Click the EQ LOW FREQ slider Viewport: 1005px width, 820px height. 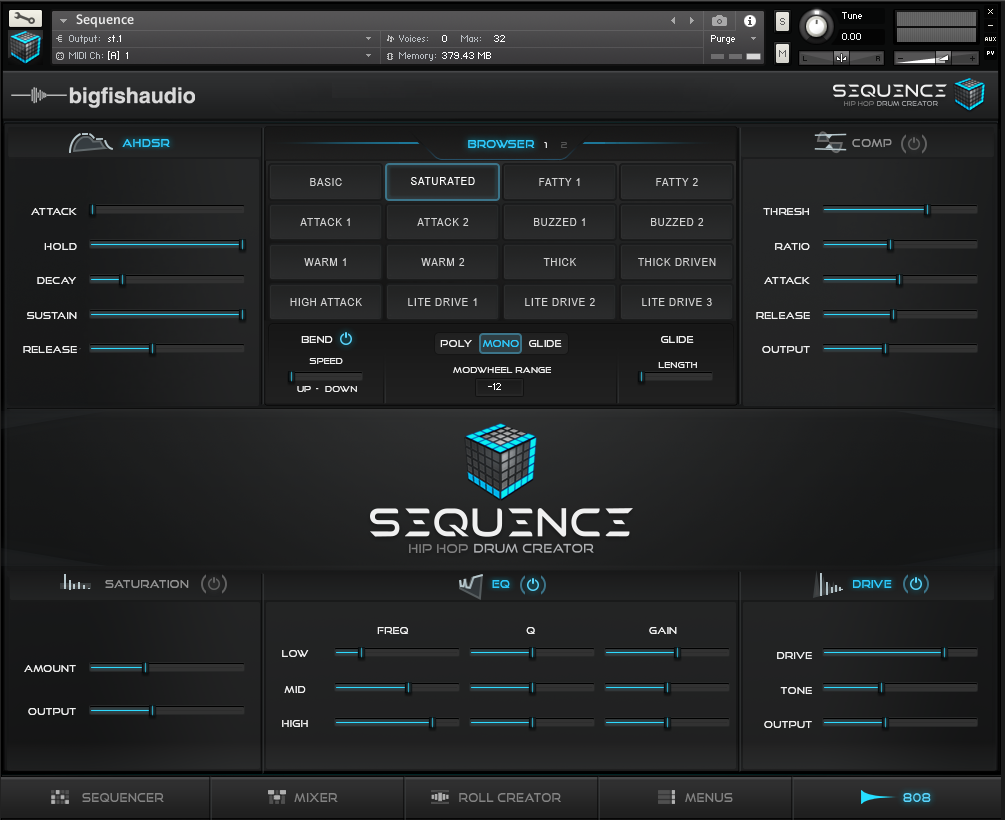point(397,653)
